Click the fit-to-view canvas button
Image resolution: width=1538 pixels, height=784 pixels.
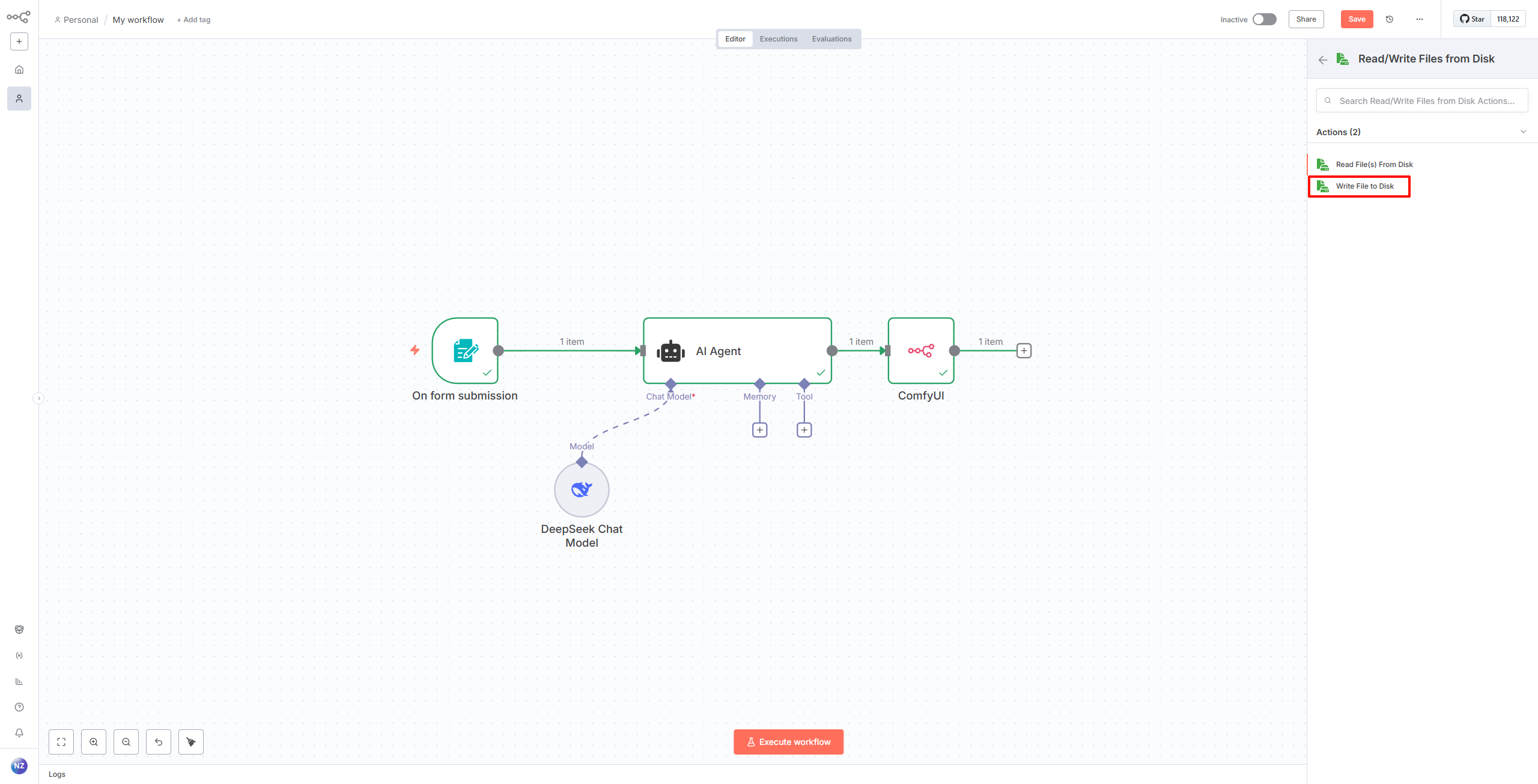point(61,742)
